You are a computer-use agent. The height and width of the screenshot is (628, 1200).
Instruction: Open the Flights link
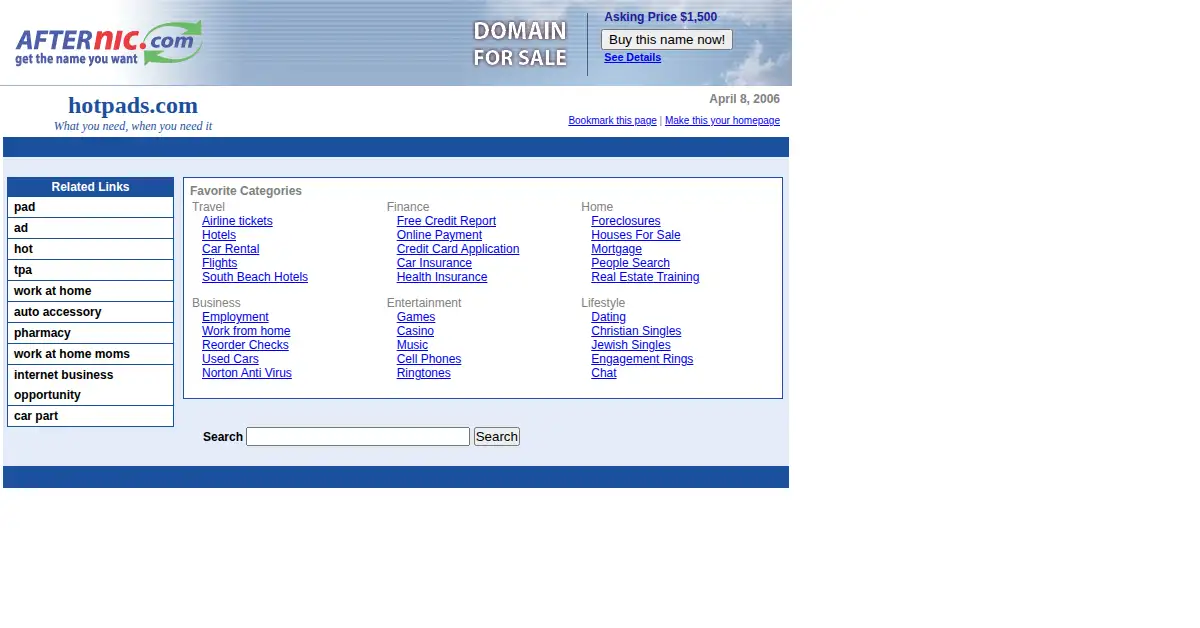point(219,263)
